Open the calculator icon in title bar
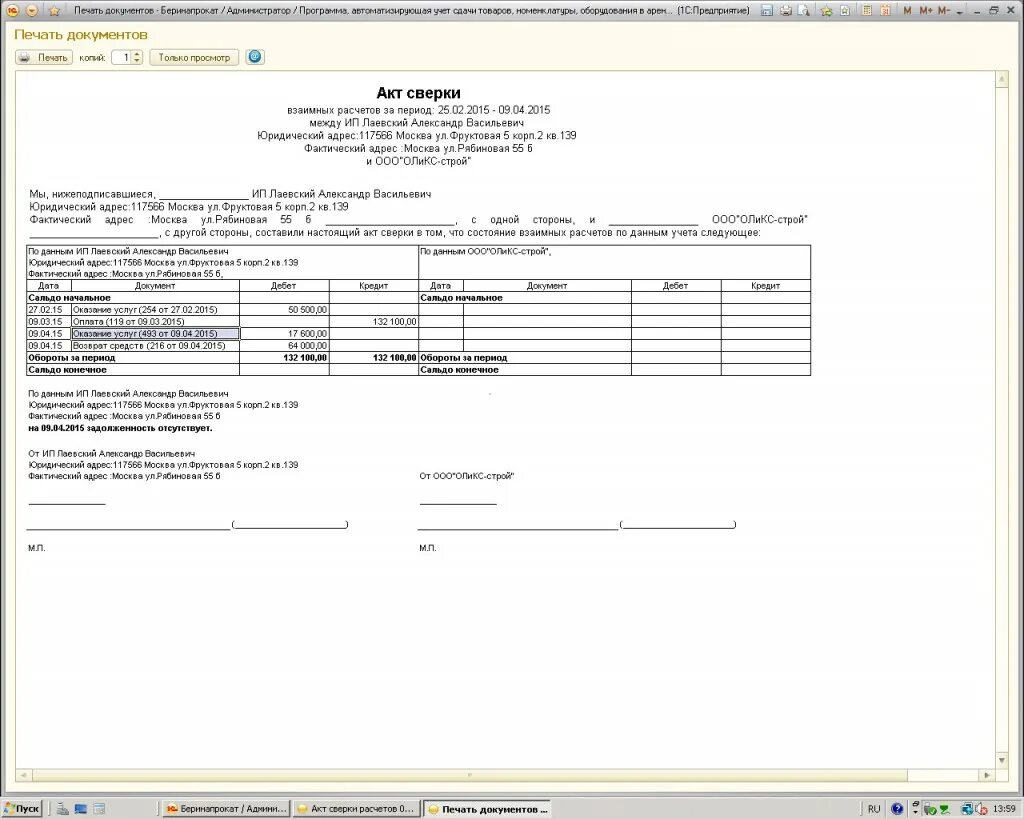1024x819 pixels. (x=867, y=10)
